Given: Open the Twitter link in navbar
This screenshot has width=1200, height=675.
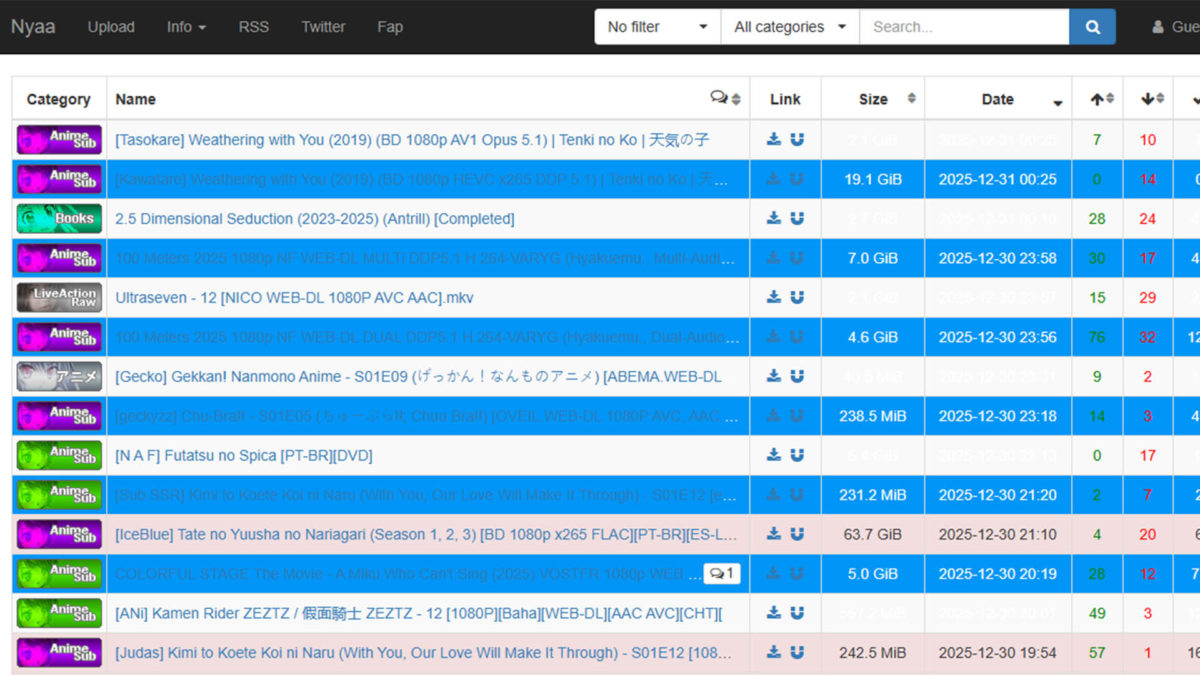Looking at the screenshot, I should (323, 27).
